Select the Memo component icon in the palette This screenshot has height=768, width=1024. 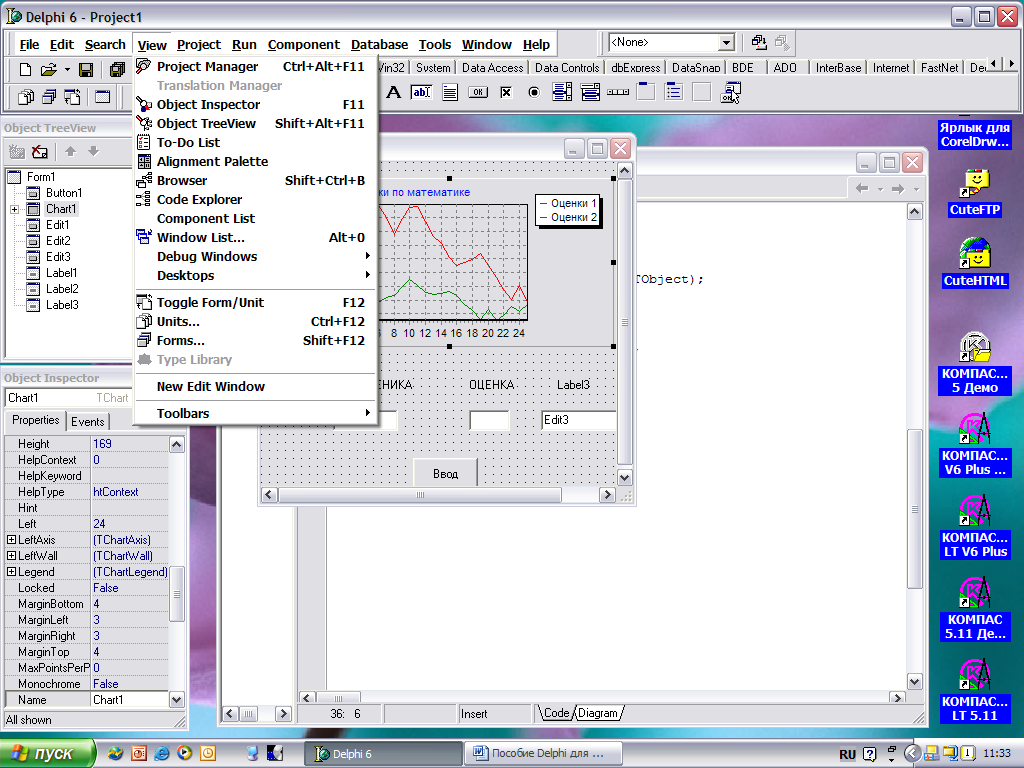click(x=449, y=92)
